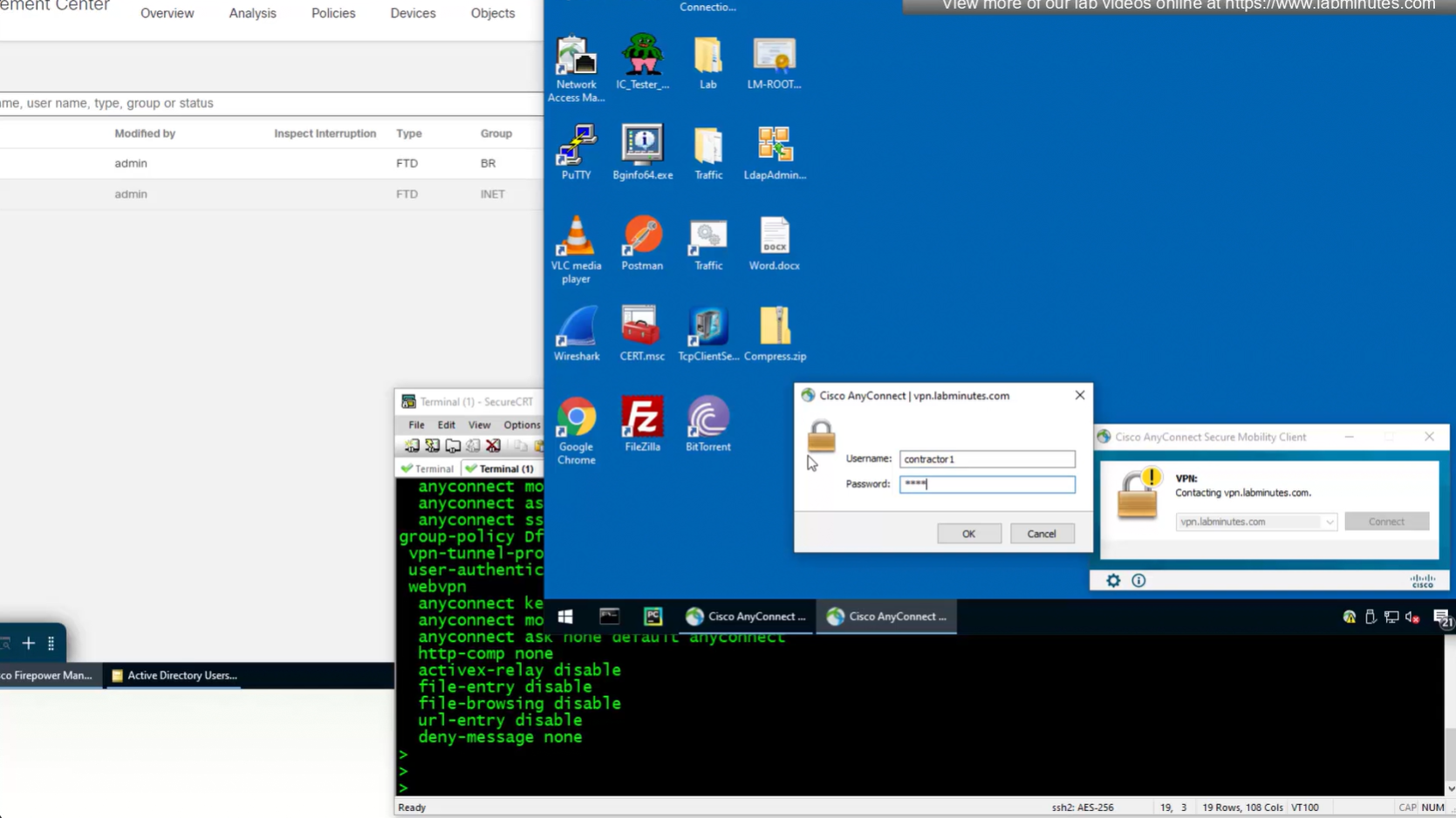The image size is (1456, 818).
Task: Click into the Username field
Action: click(x=987, y=459)
